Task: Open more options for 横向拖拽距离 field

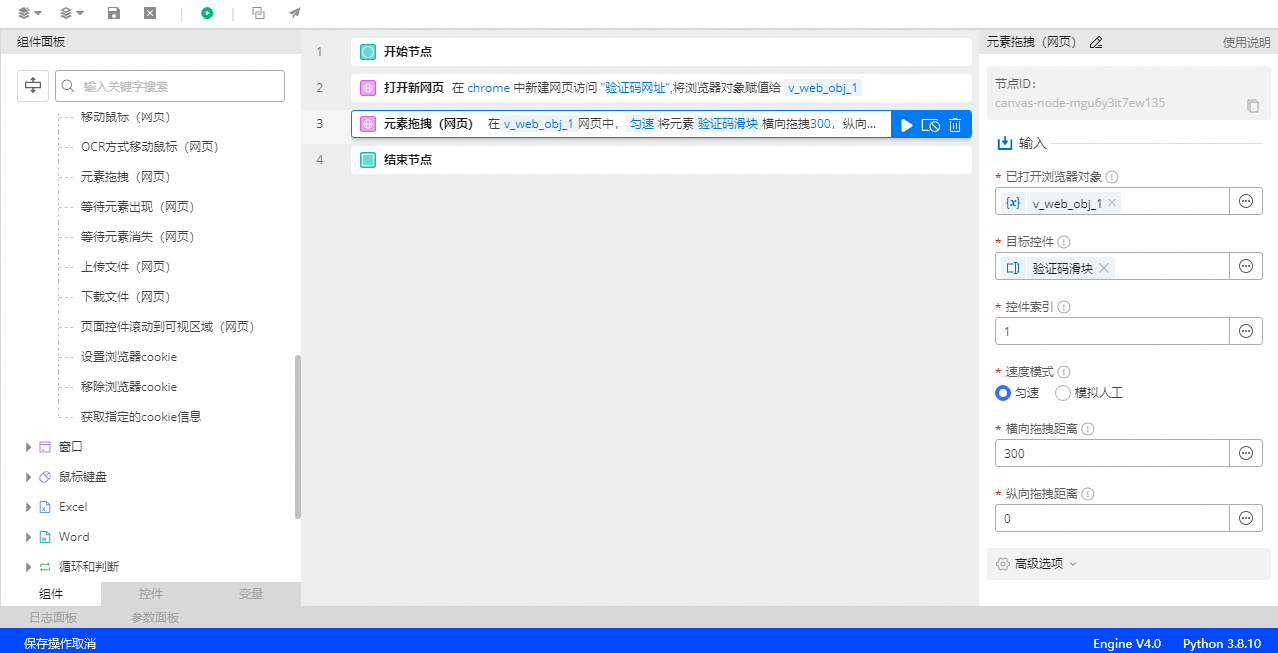Action: point(1246,453)
